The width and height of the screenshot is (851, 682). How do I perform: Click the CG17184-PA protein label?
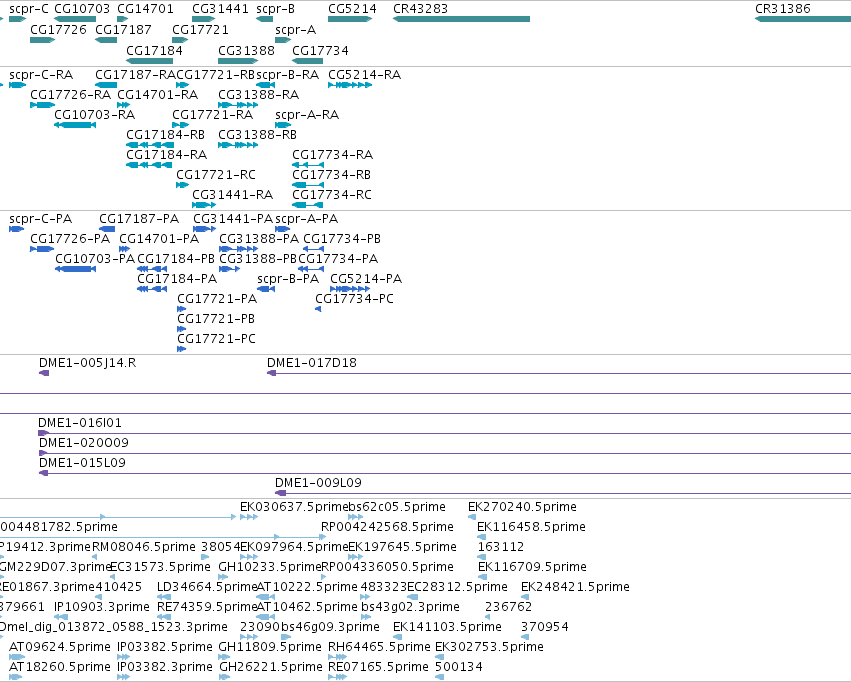(177, 279)
